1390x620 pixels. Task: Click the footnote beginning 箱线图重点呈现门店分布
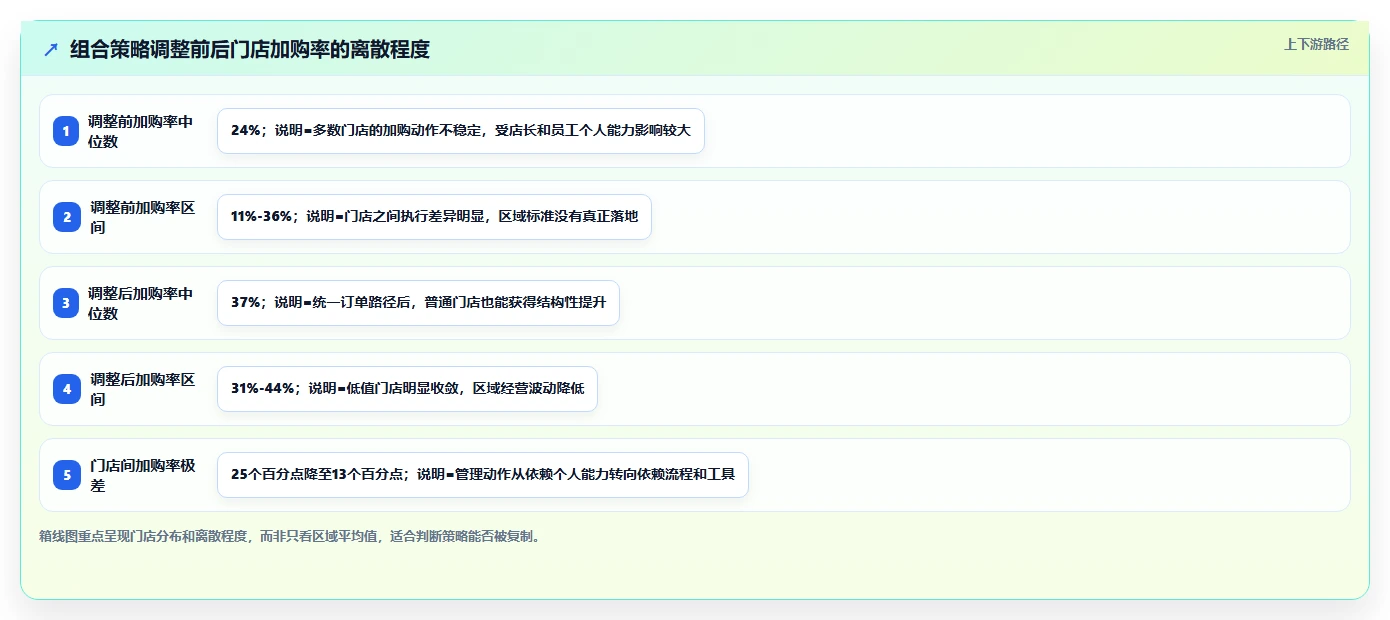pyautogui.click(x=292, y=536)
